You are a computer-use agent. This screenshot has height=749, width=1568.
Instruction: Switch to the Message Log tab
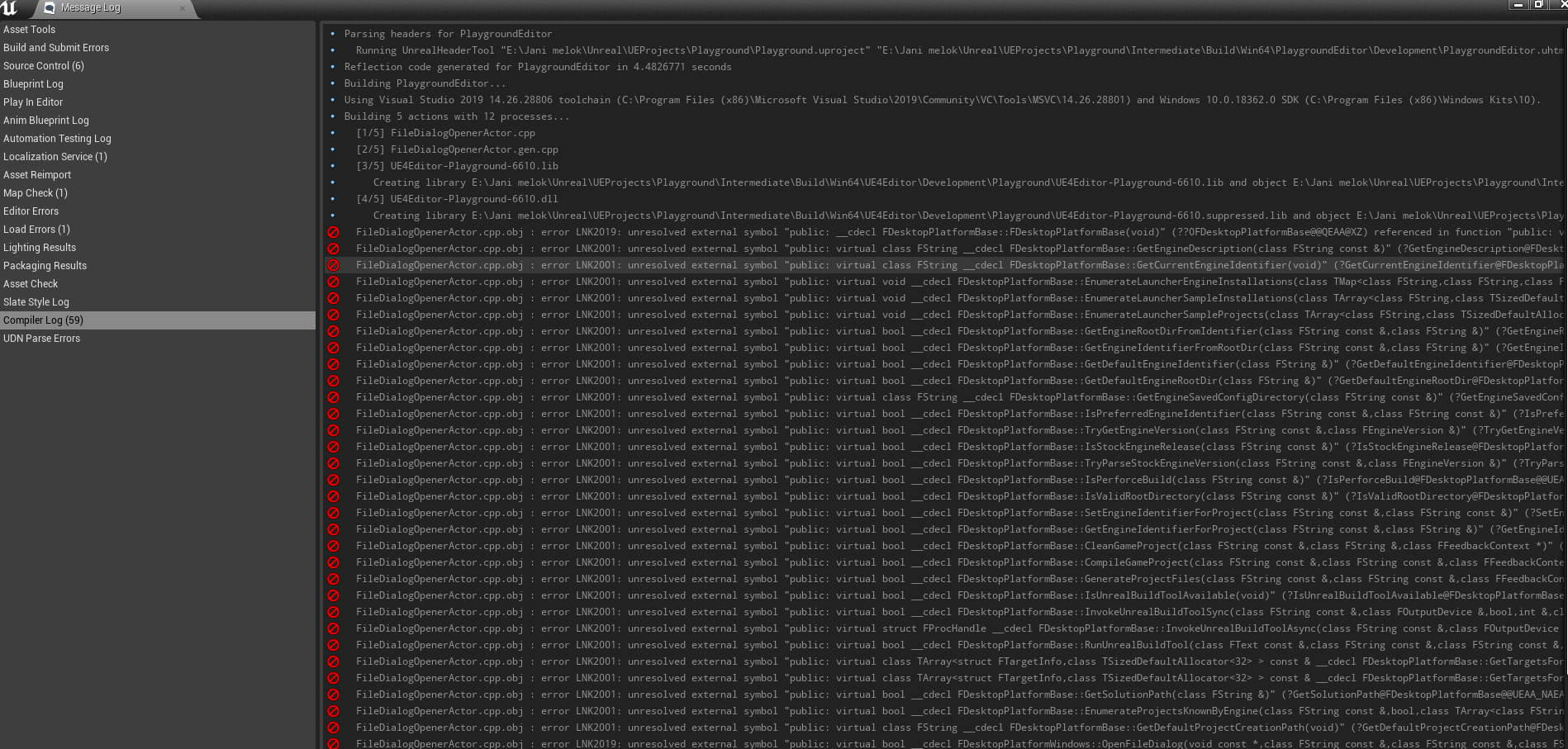[x=91, y=8]
